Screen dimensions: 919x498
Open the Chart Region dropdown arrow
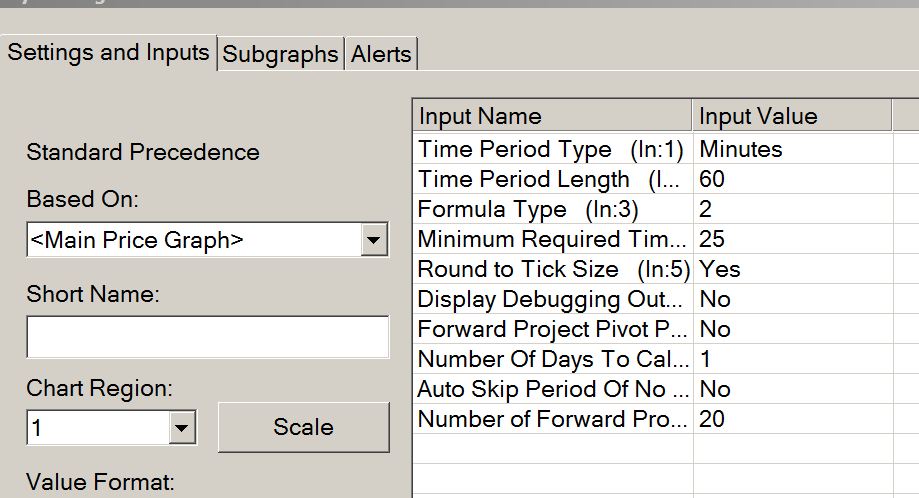(181, 429)
